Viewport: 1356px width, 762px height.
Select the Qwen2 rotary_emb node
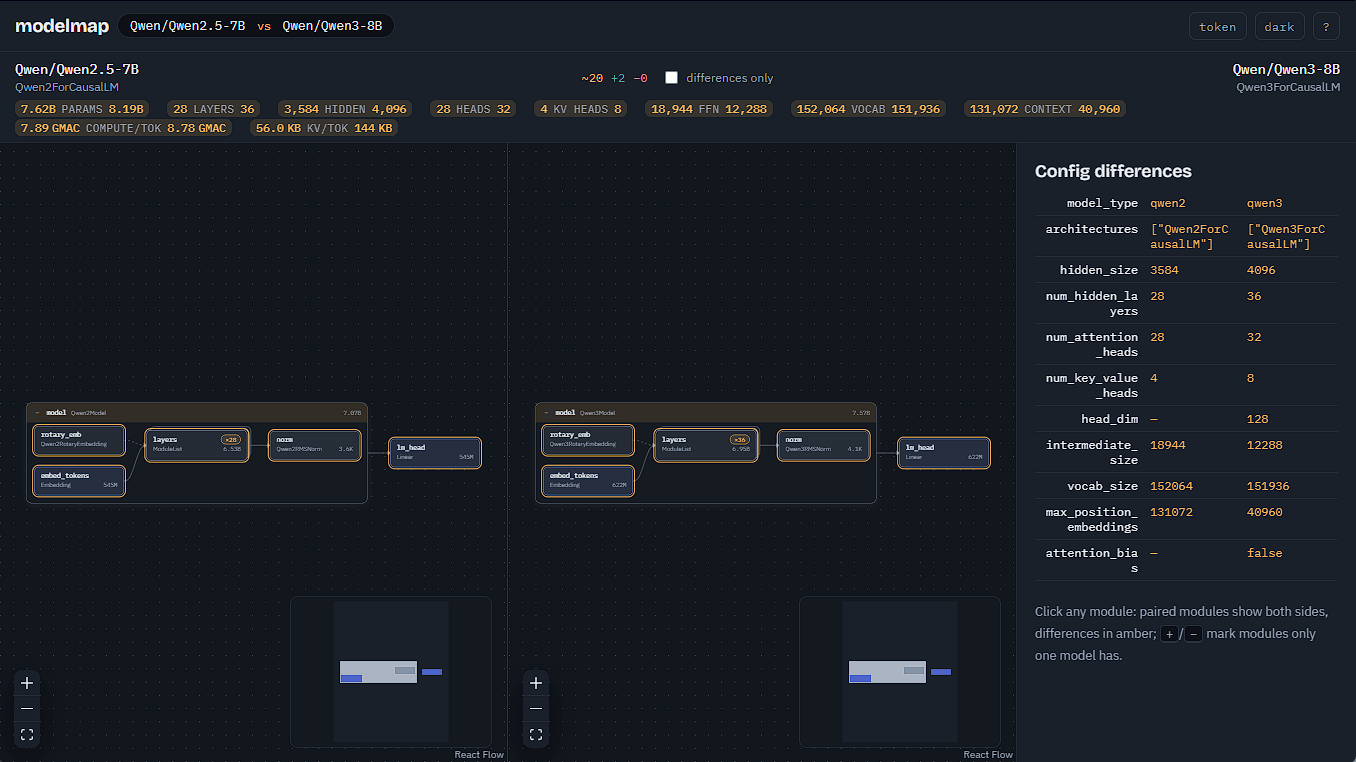(79, 439)
